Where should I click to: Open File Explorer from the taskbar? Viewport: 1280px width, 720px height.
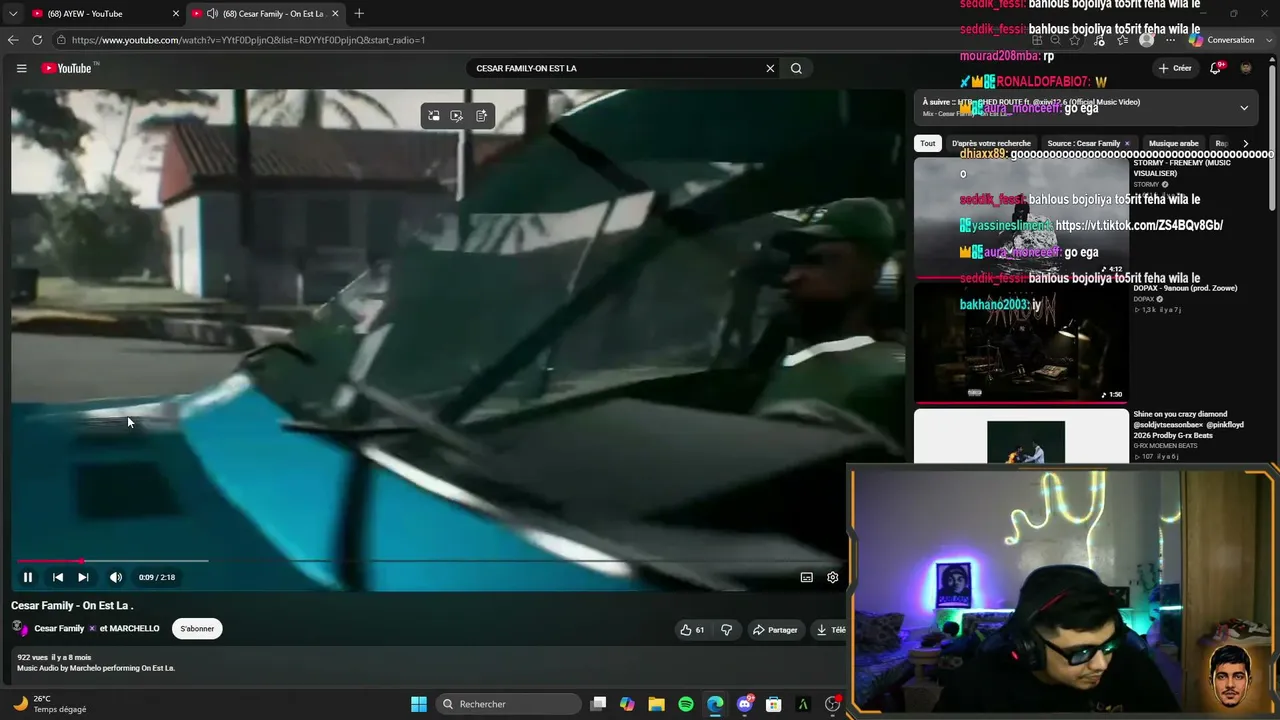pos(656,704)
